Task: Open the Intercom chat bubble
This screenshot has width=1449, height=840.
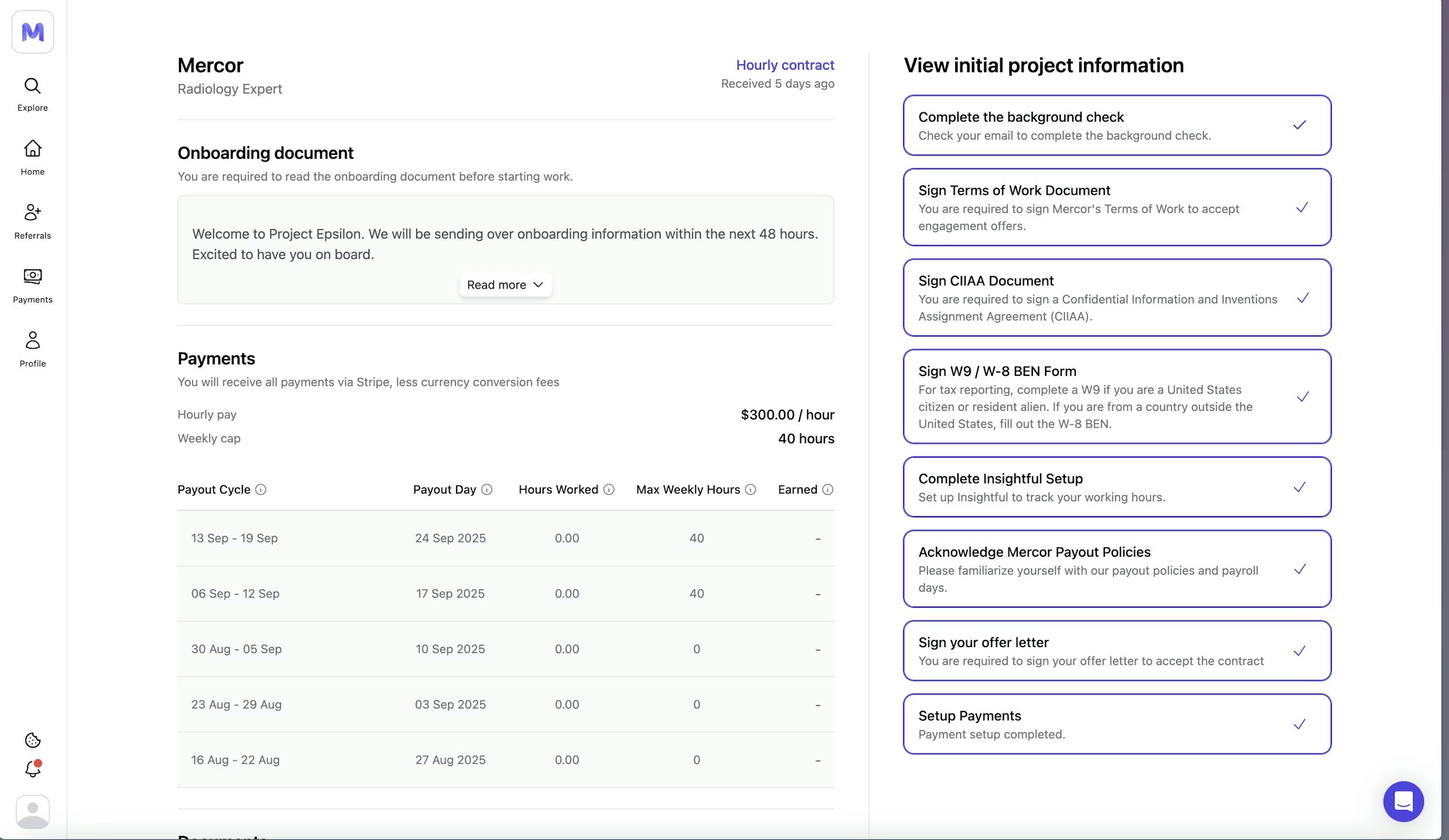Action: pos(1403,801)
